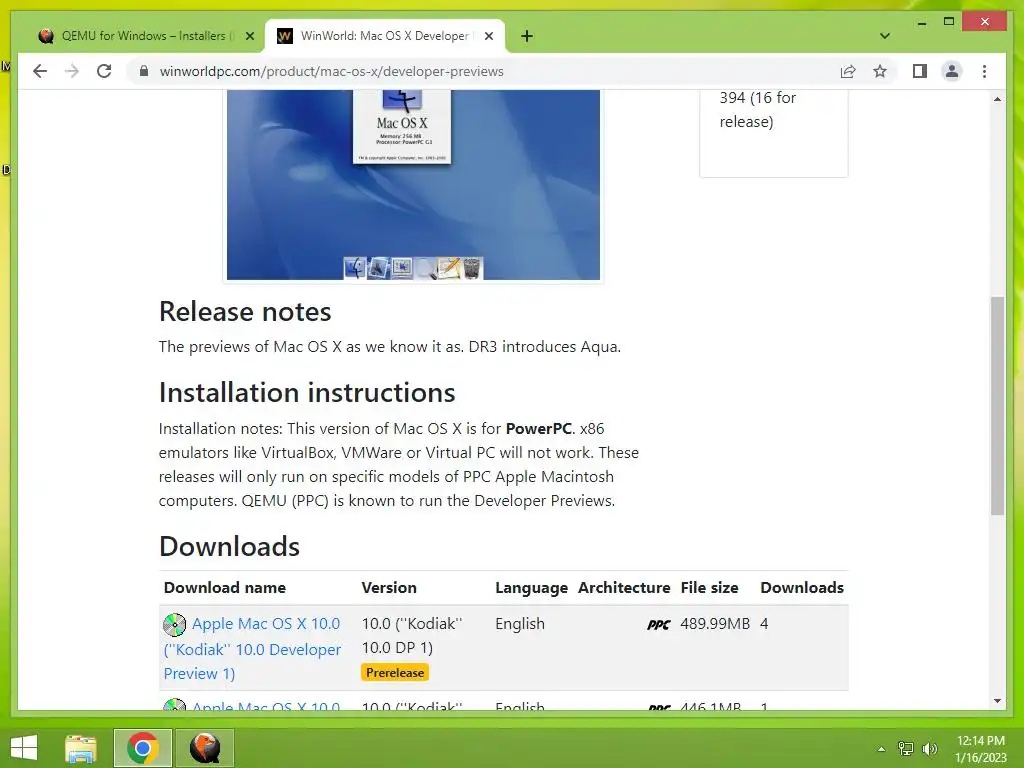Screen dimensions: 1024x768
Task: Click the PPC architecture icon in first row
Action: pos(658,625)
